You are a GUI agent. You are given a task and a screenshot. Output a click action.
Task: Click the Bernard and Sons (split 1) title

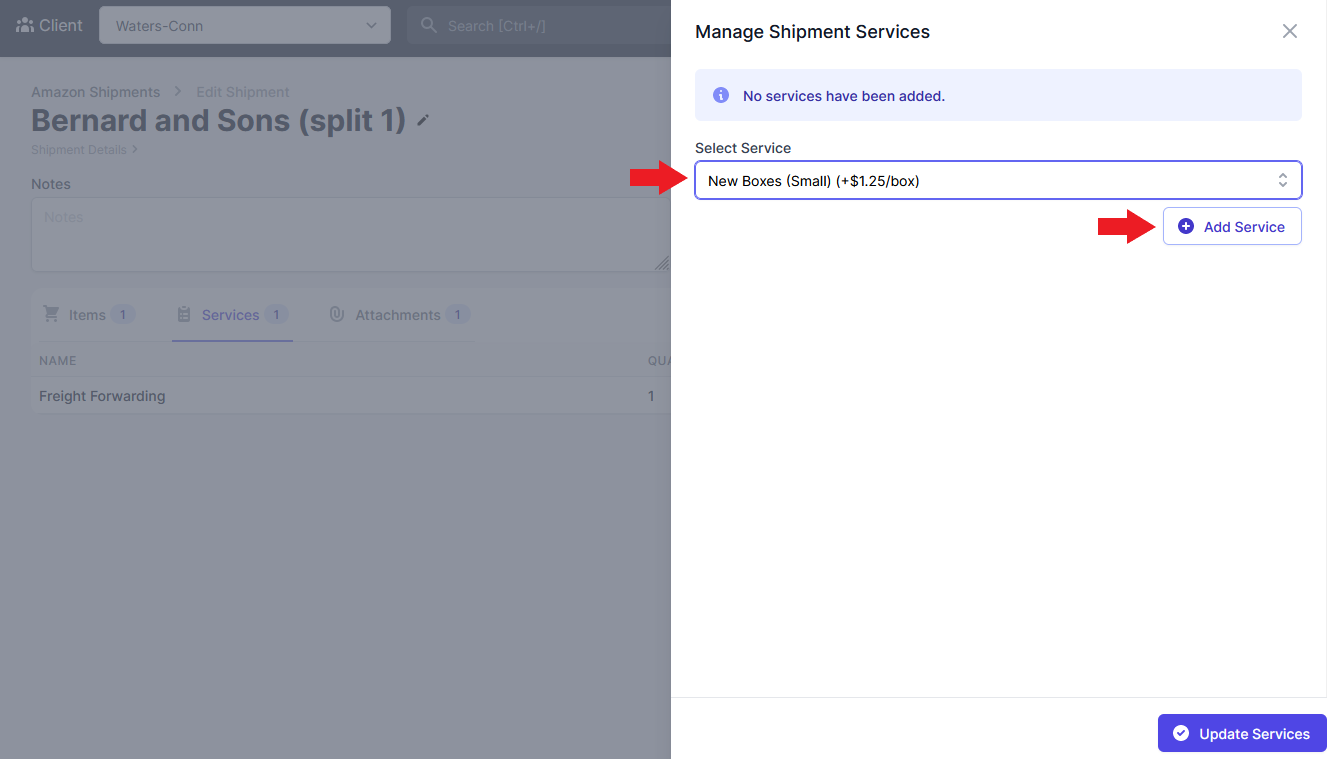pyautogui.click(x=218, y=120)
